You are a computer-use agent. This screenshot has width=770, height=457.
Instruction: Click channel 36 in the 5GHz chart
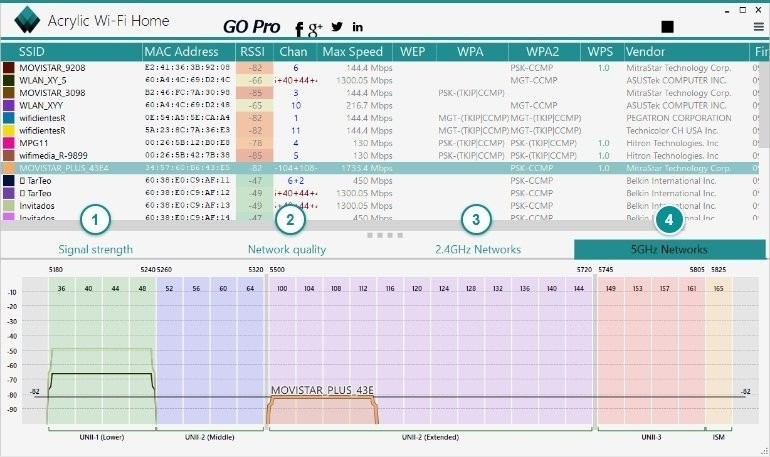(61, 289)
